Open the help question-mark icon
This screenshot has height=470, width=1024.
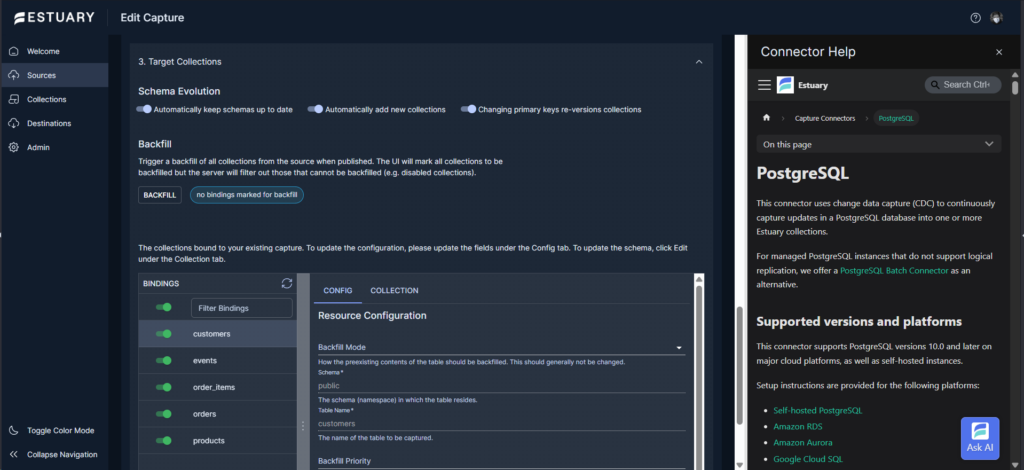point(976,18)
